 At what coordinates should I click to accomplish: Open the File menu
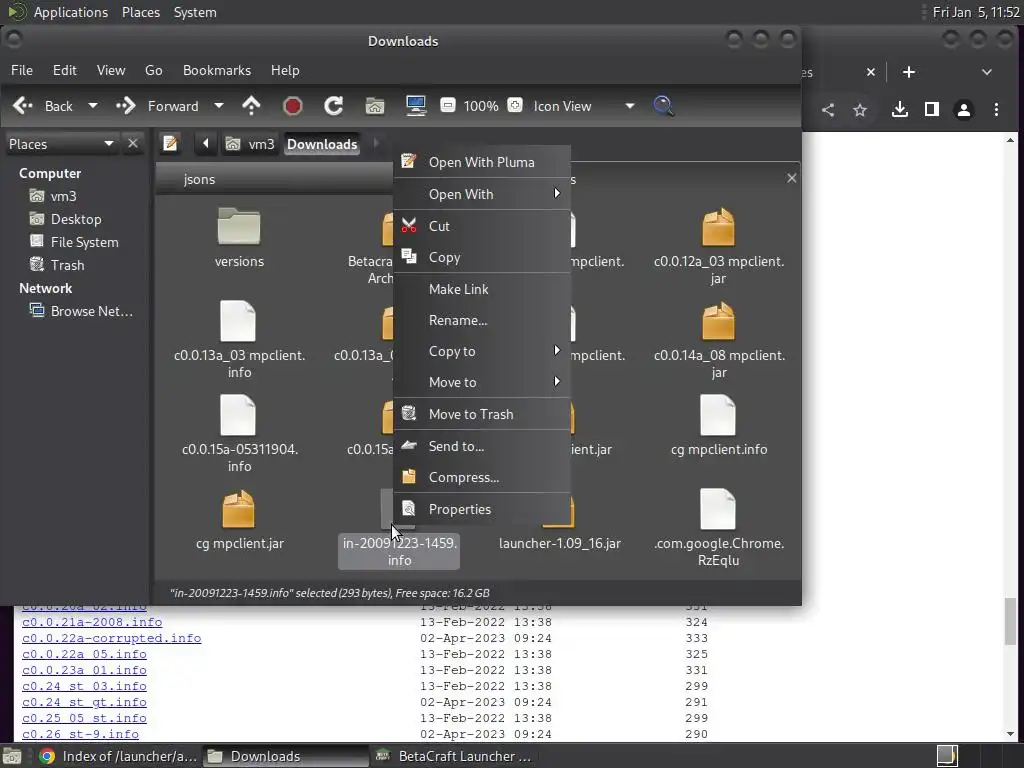click(22, 70)
